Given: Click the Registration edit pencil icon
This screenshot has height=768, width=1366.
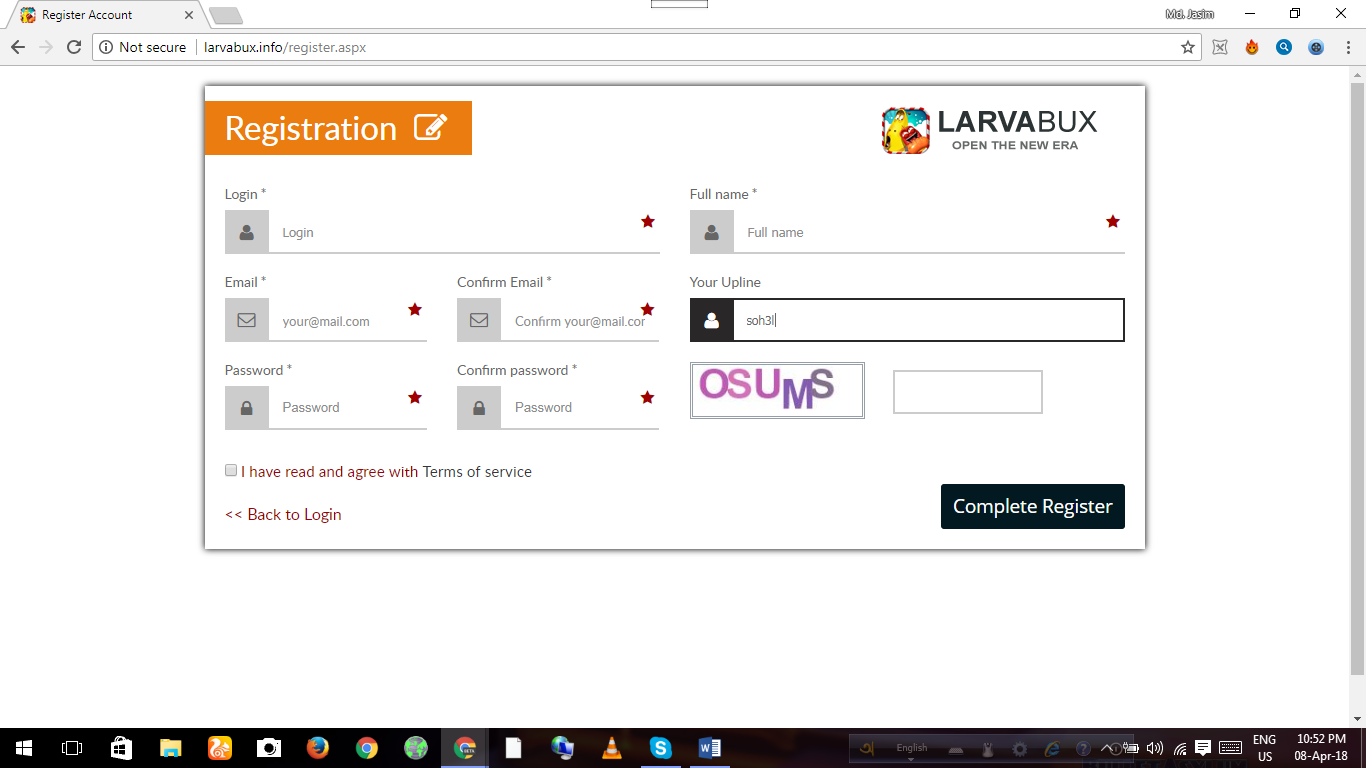Looking at the screenshot, I should [431, 128].
